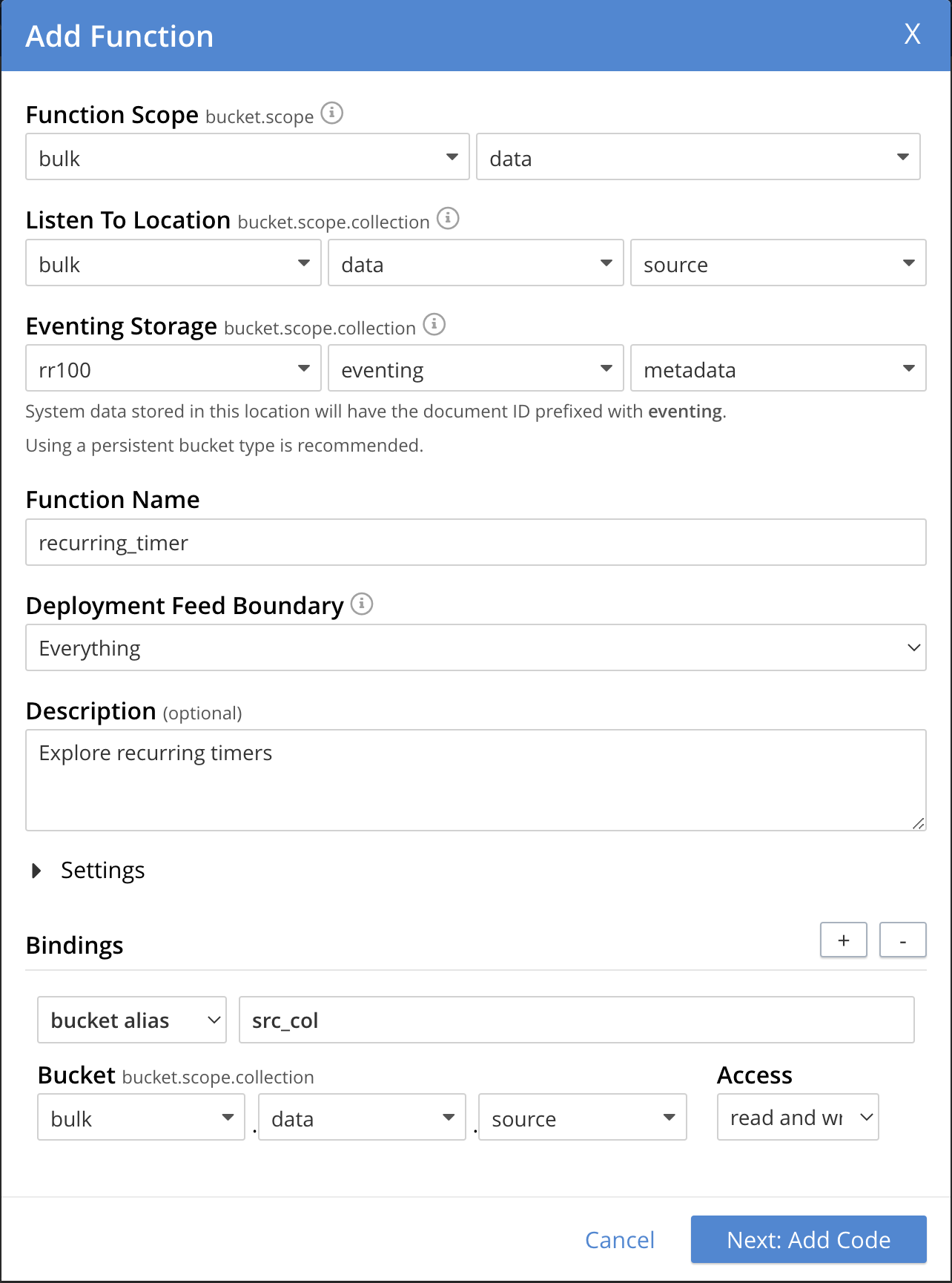Add a new binding with plus button
Viewport: 952px width, 1283px height.
843,940
